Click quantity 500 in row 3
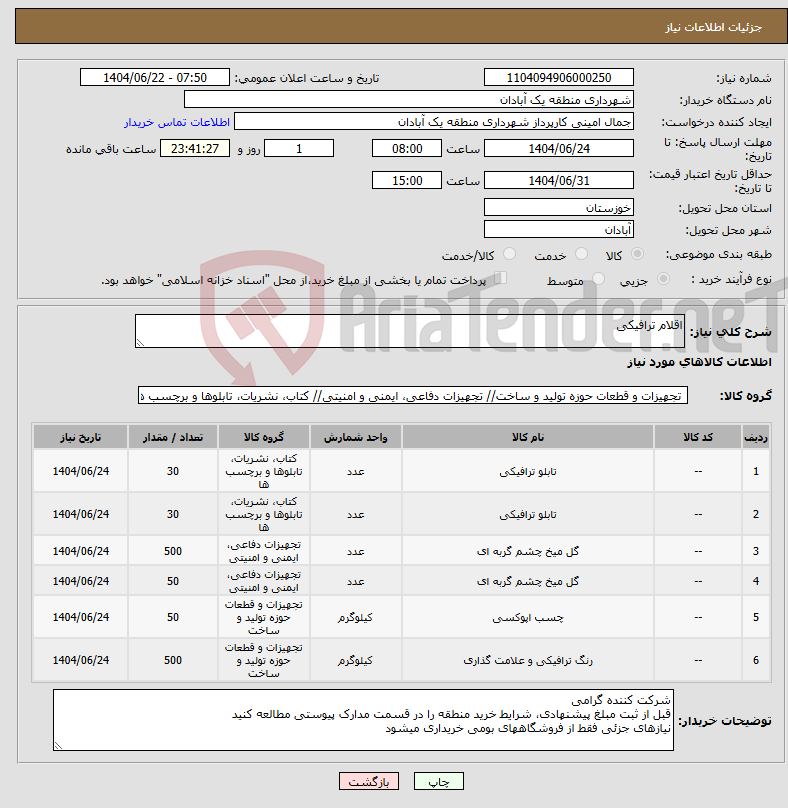This screenshot has width=788, height=808. 173,551
